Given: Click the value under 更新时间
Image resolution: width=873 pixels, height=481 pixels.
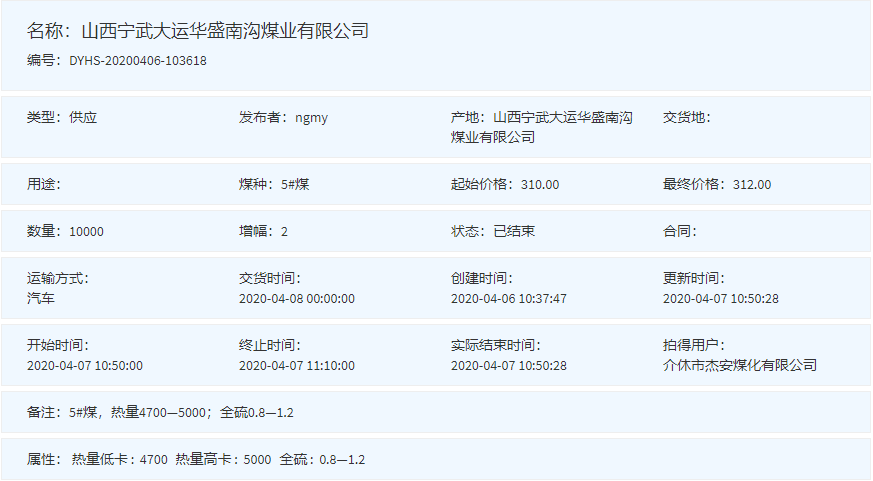Looking at the screenshot, I should point(720,299).
